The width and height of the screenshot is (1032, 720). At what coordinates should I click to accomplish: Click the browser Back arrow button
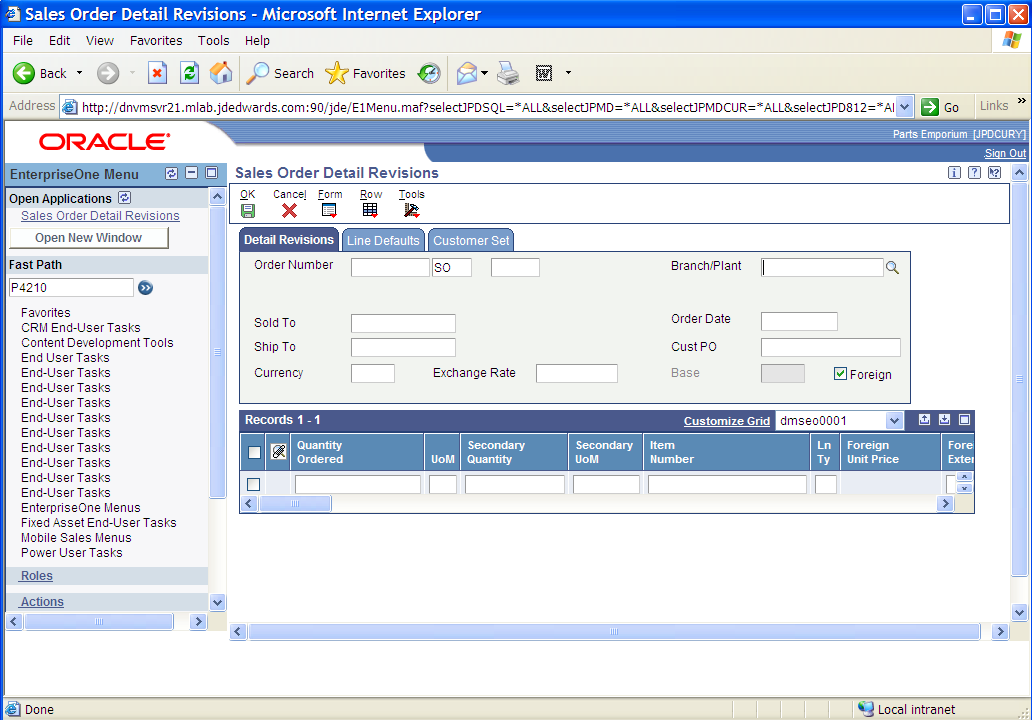tap(24, 73)
